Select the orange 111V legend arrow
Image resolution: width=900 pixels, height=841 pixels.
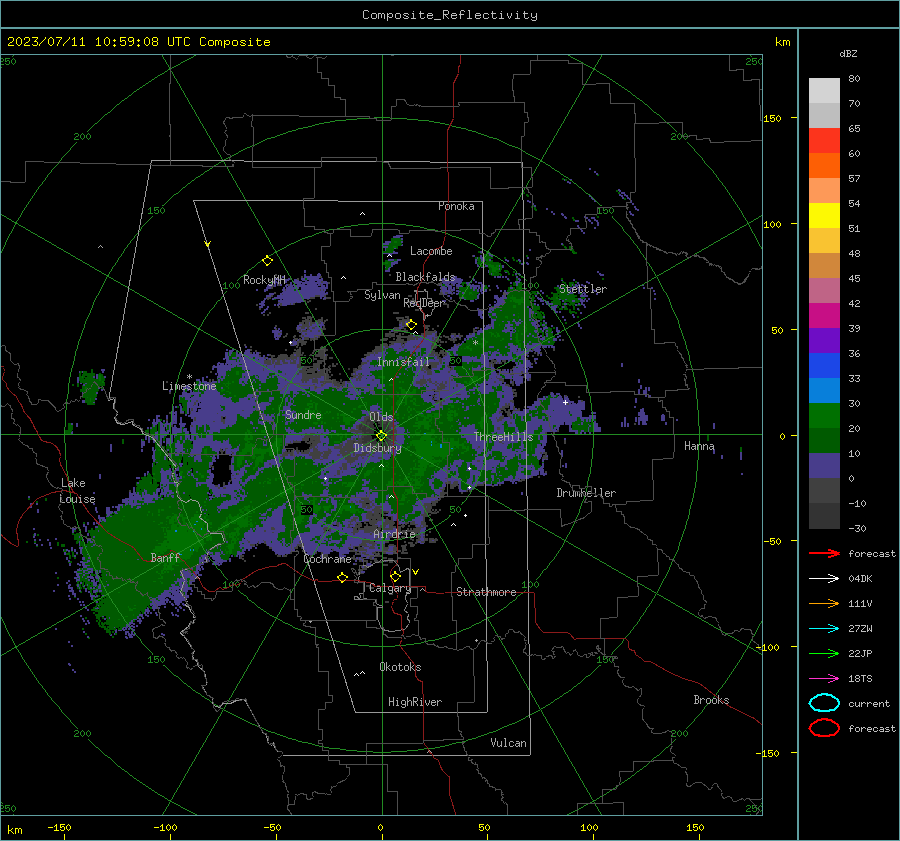pos(824,603)
